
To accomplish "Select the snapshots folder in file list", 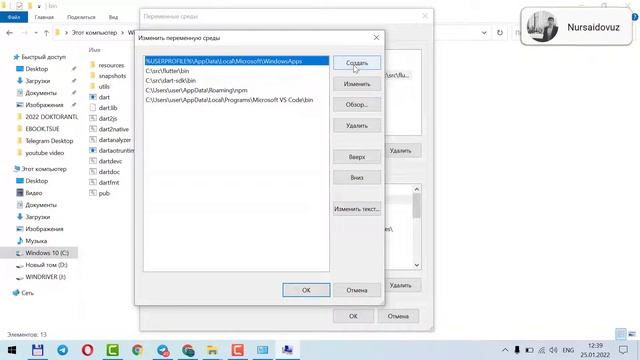I will pyautogui.click(x=112, y=76).
